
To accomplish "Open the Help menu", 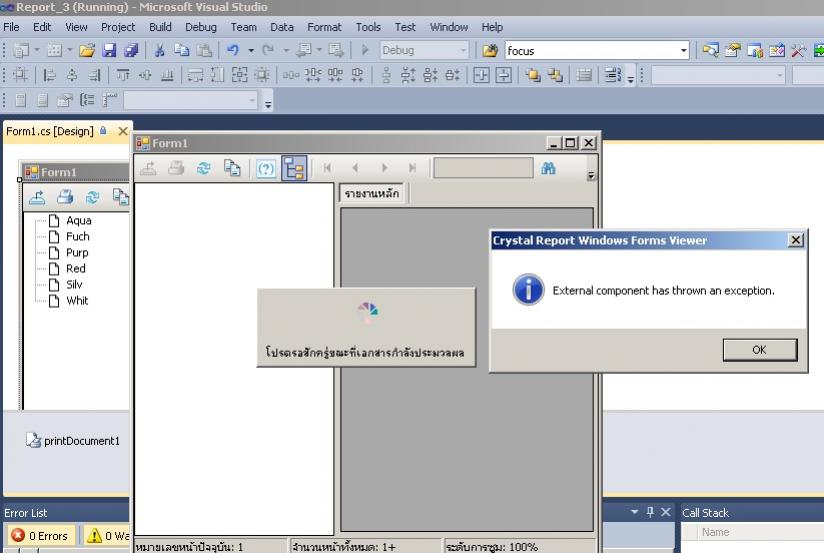I will point(492,27).
